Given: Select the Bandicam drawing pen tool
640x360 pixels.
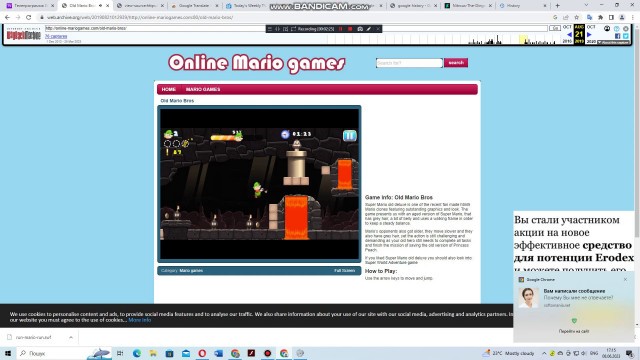Looking at the screenshot, I should coord(369,29).
